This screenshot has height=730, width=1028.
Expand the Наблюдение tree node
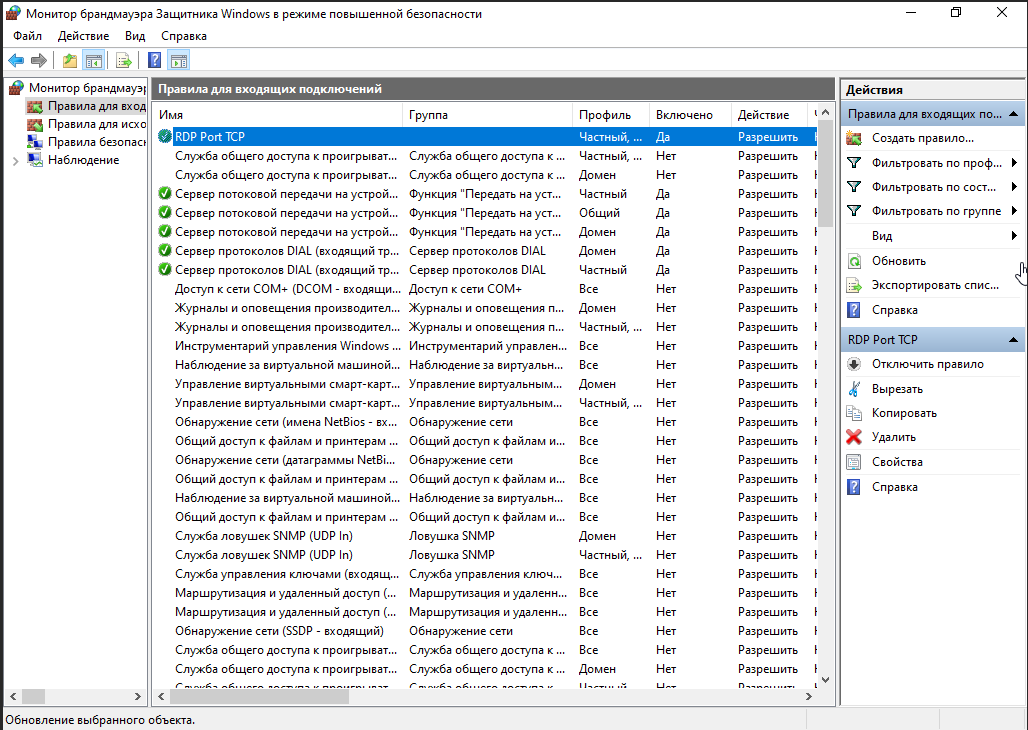(x=15, y=160)
